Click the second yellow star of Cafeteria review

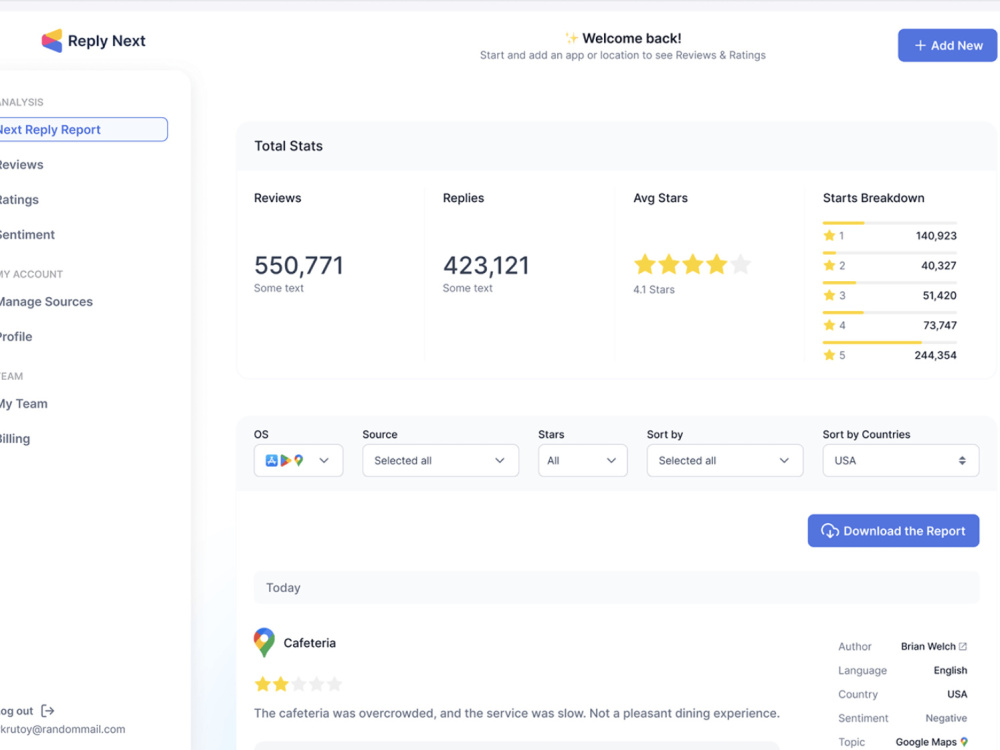coord(281,684)
